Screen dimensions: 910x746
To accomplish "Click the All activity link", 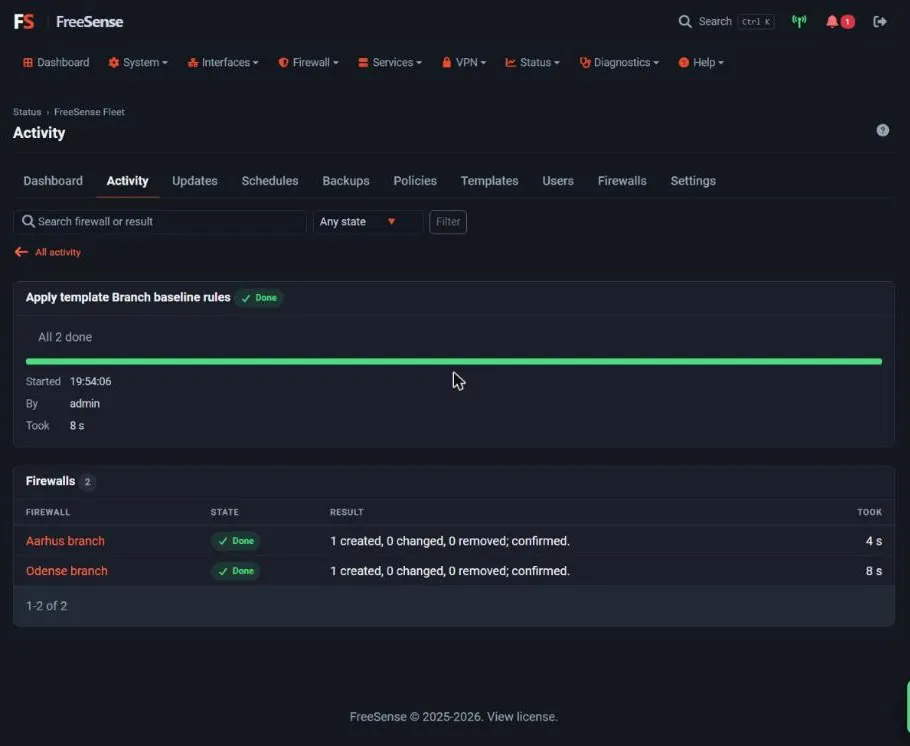I will pos(57,252).
